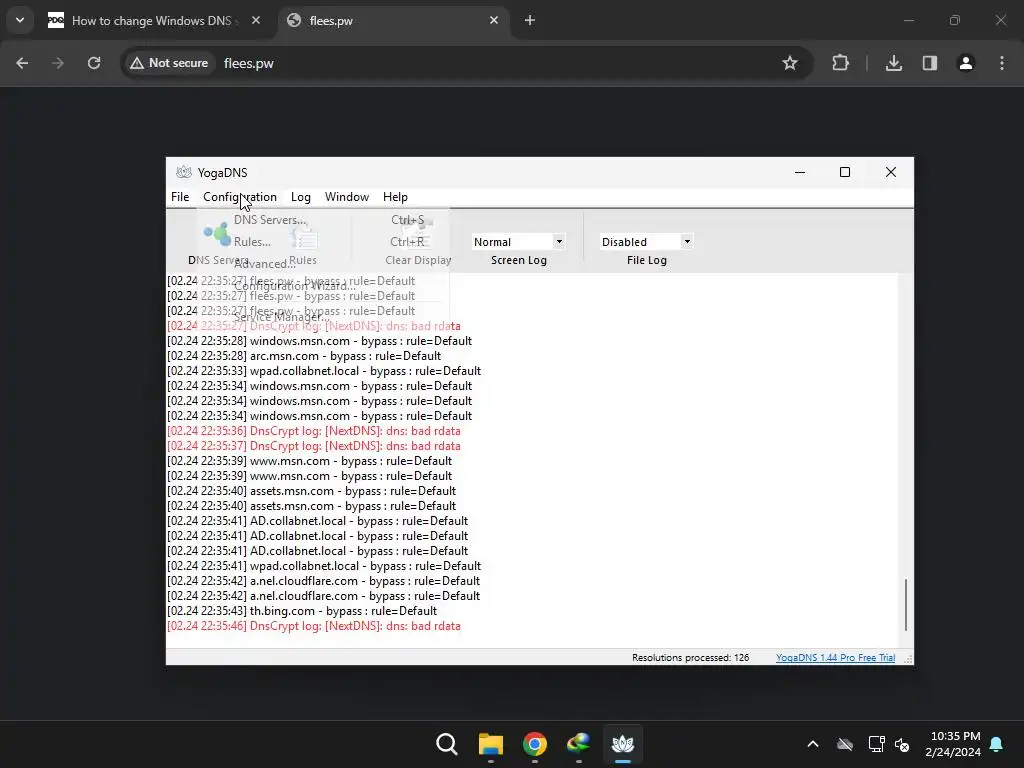Go back in the browser
1024x768 pixels.
click(x=22, y=63)
